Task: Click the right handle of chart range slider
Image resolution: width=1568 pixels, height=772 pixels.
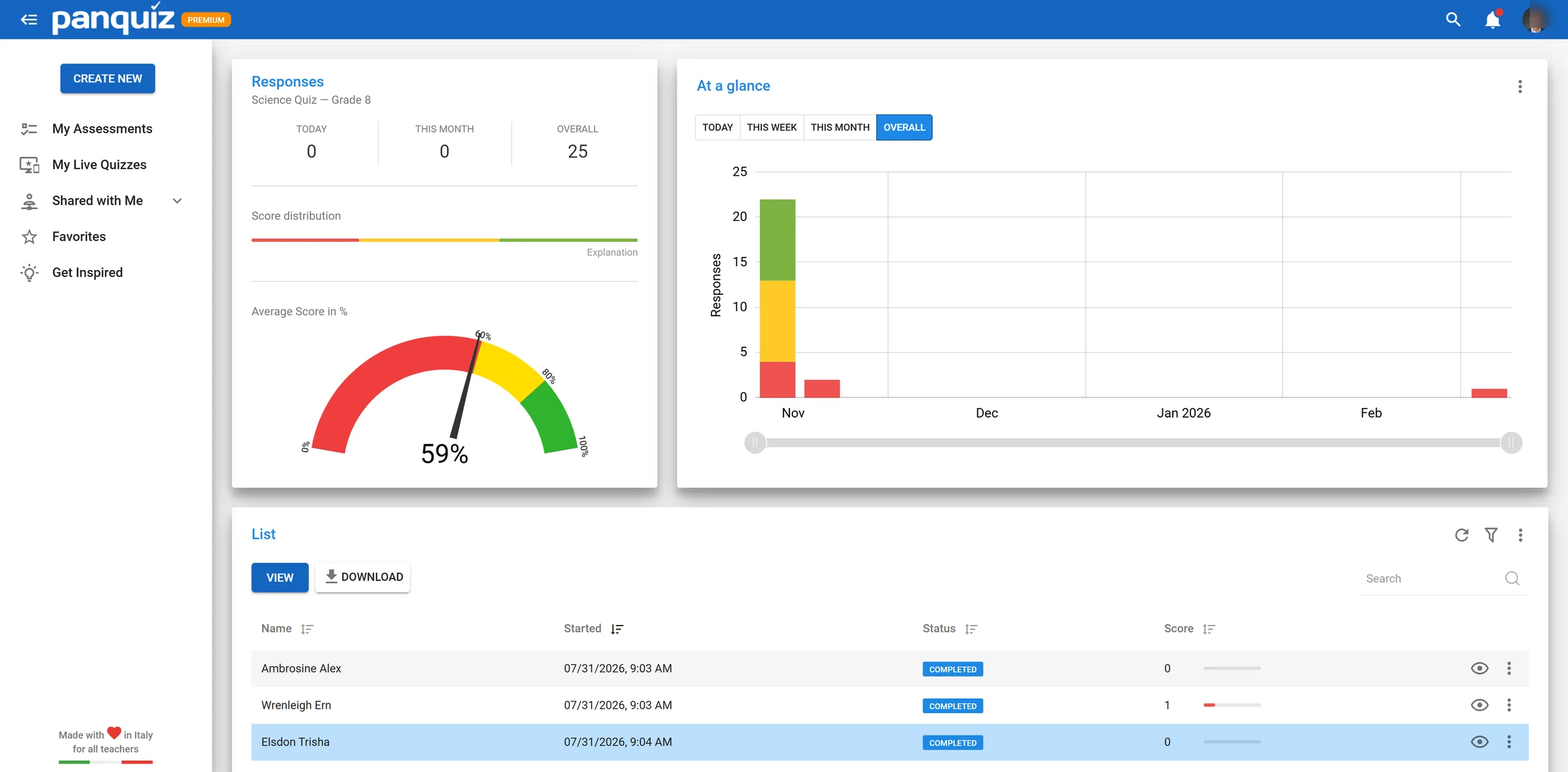Action: click(x=1511, y=443)
